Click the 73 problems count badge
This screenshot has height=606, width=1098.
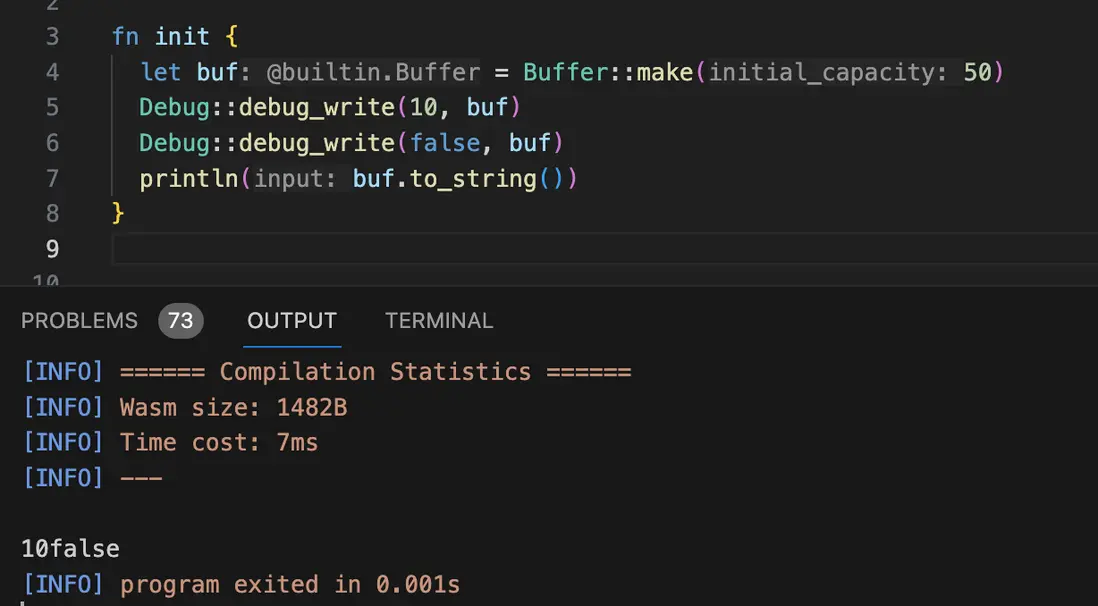point(180,321)
